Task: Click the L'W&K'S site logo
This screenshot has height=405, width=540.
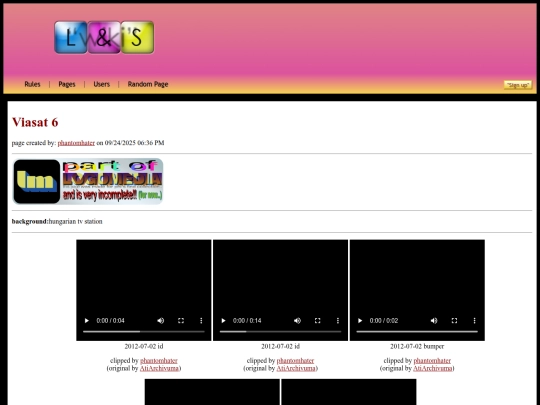Action: tap(104, 37)
